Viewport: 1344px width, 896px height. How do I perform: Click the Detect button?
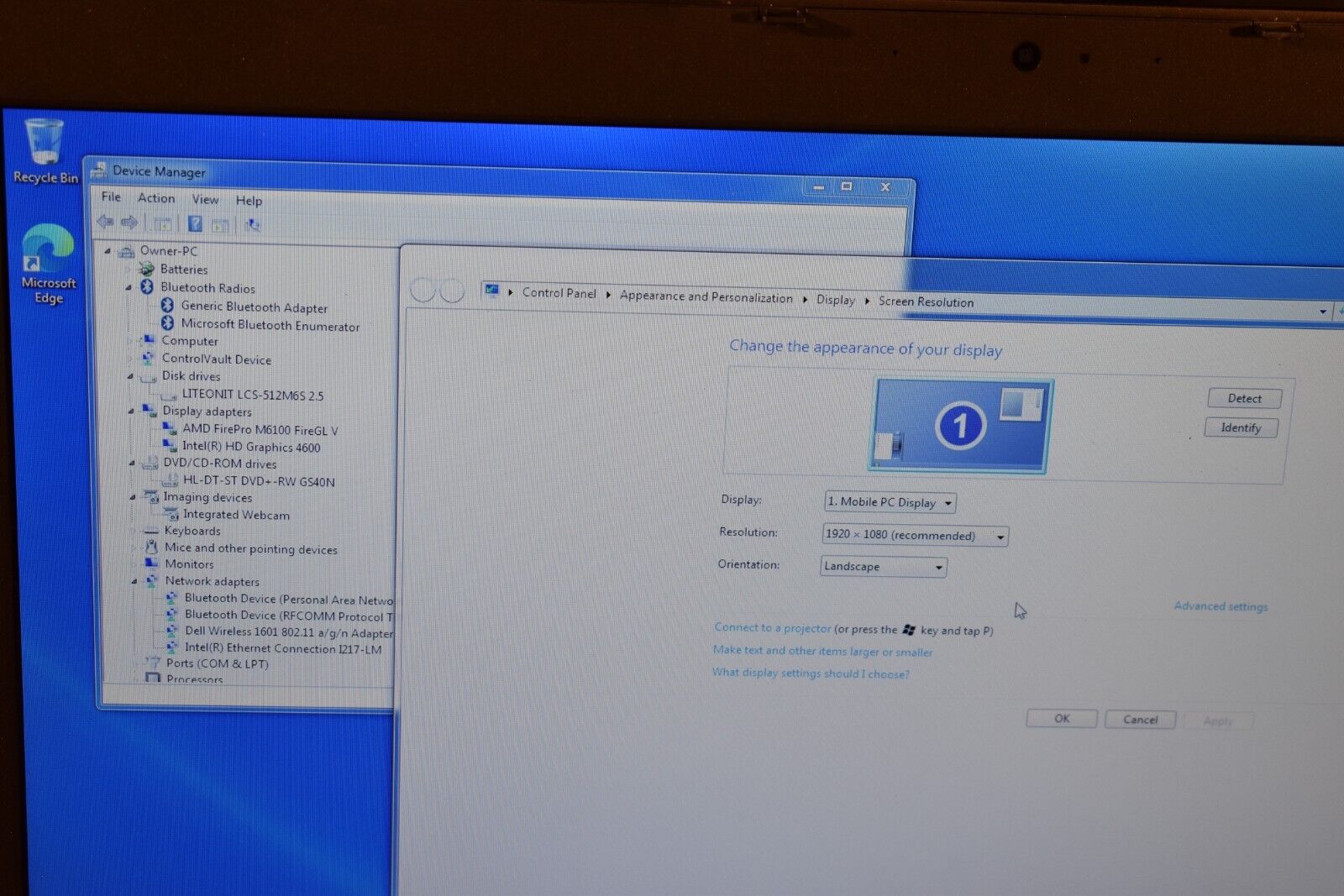pos(1245,398)
